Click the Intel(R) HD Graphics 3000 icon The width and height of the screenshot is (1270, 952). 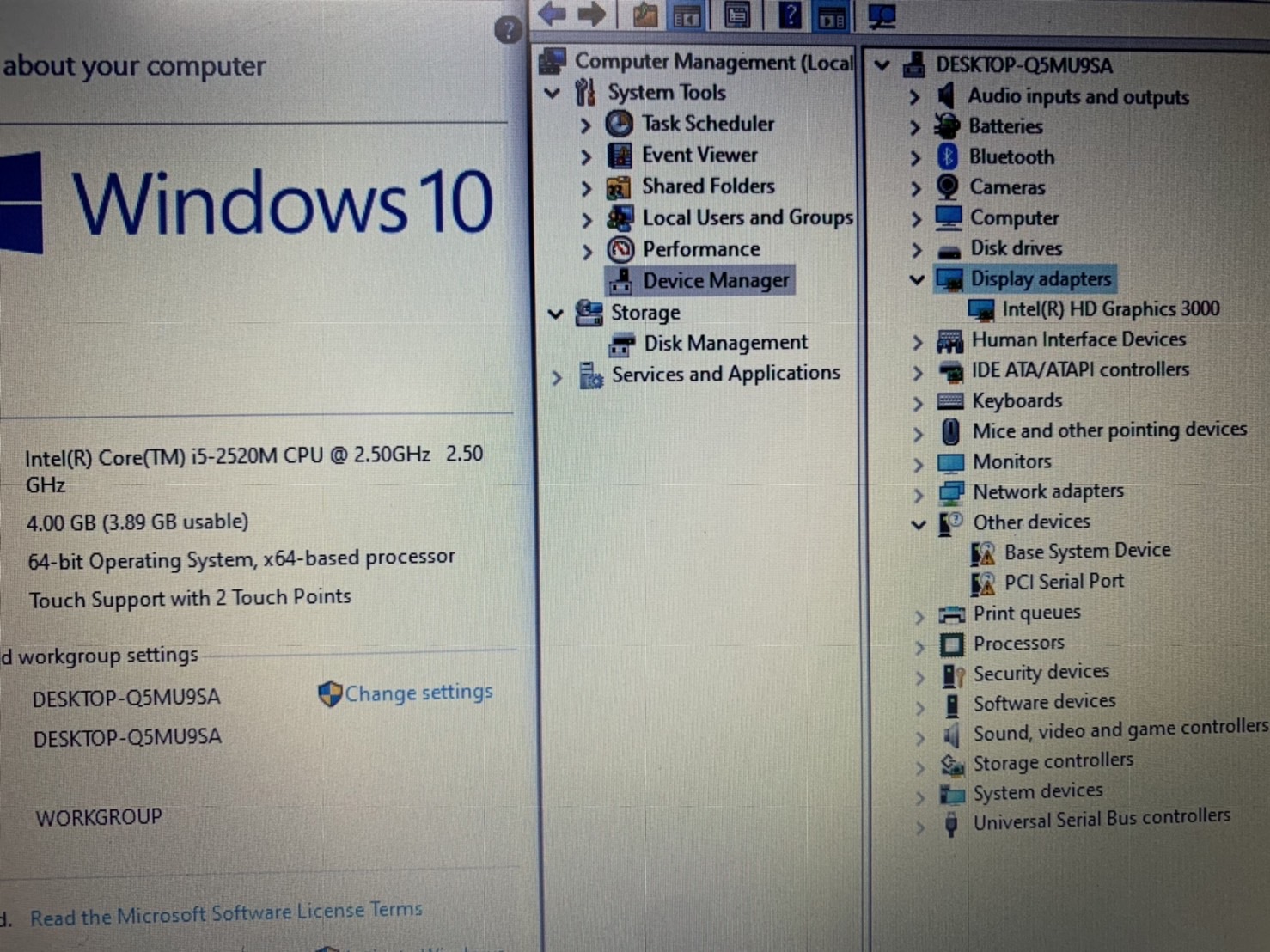pyautogui.click(x=980, y=309)
